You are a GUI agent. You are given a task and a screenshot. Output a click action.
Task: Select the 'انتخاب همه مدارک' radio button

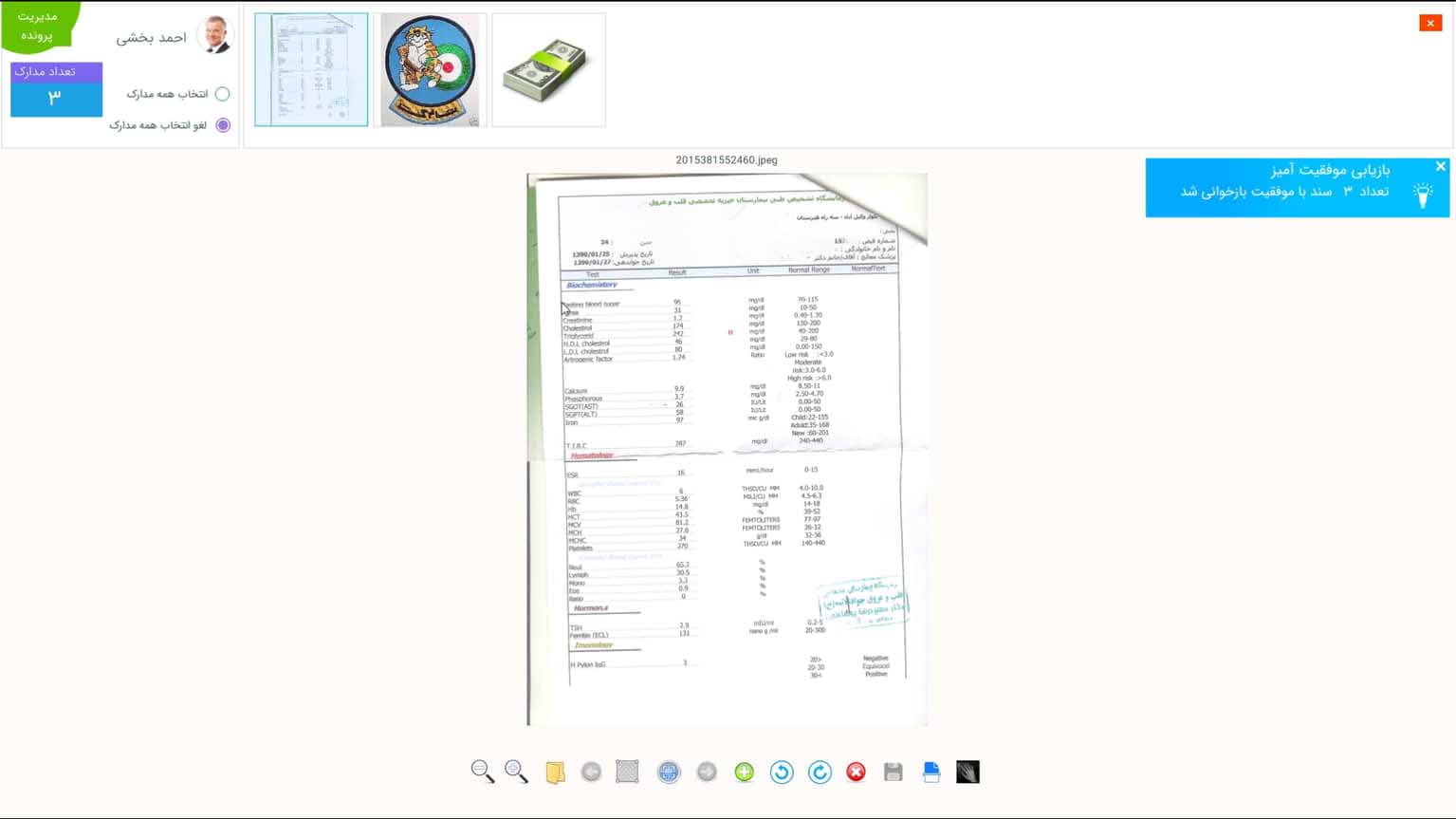[x=222, y=94]
